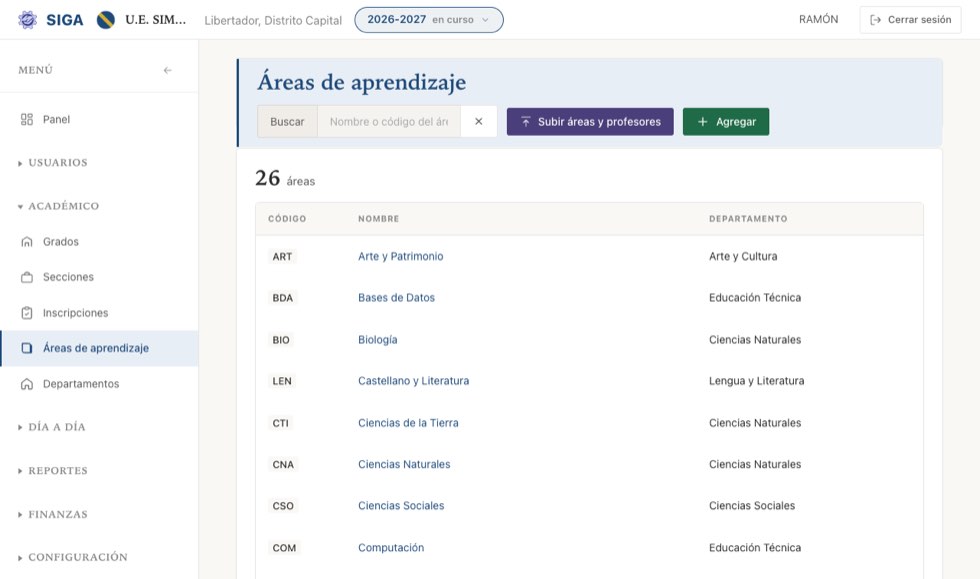Click the upload icon on Subir áreas button
Image resolution: width=980 pixels, height=579 pixels.
click(526, 121)
